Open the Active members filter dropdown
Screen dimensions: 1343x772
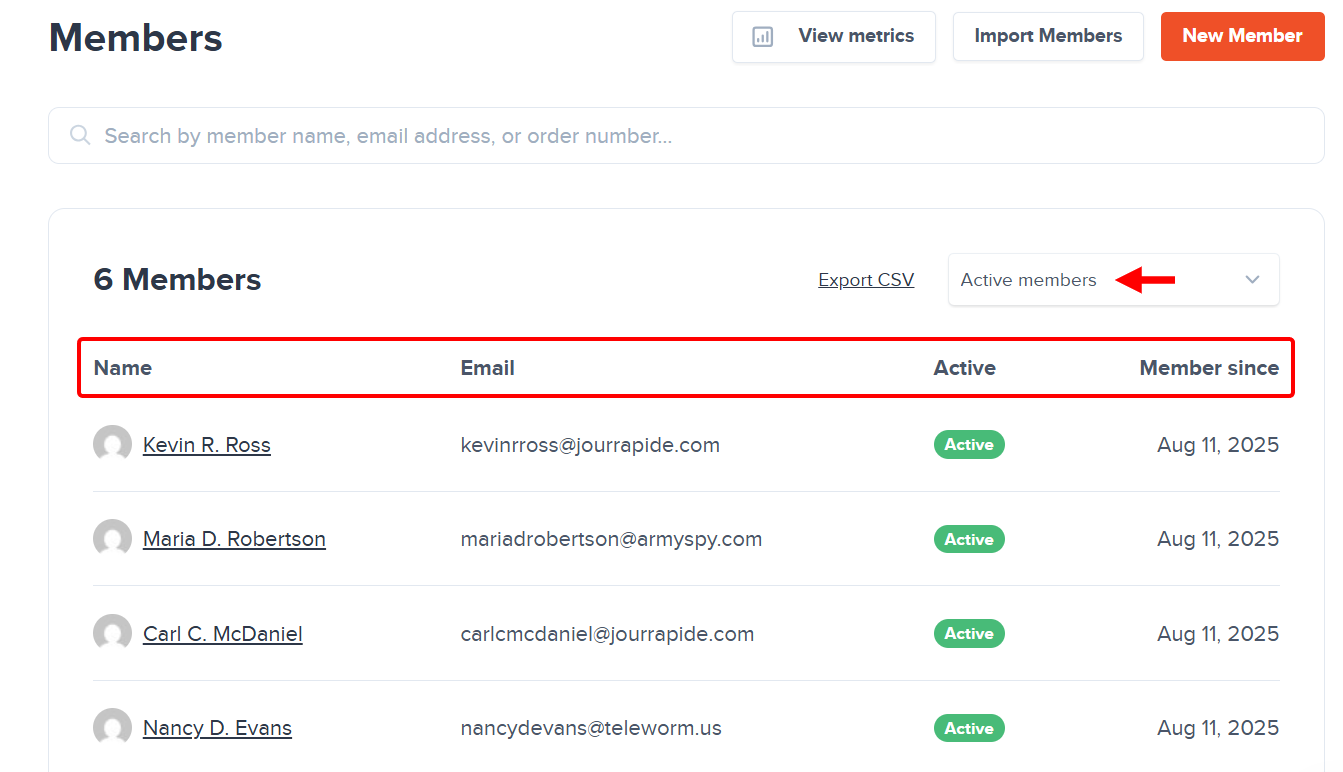click(1114, 280)
